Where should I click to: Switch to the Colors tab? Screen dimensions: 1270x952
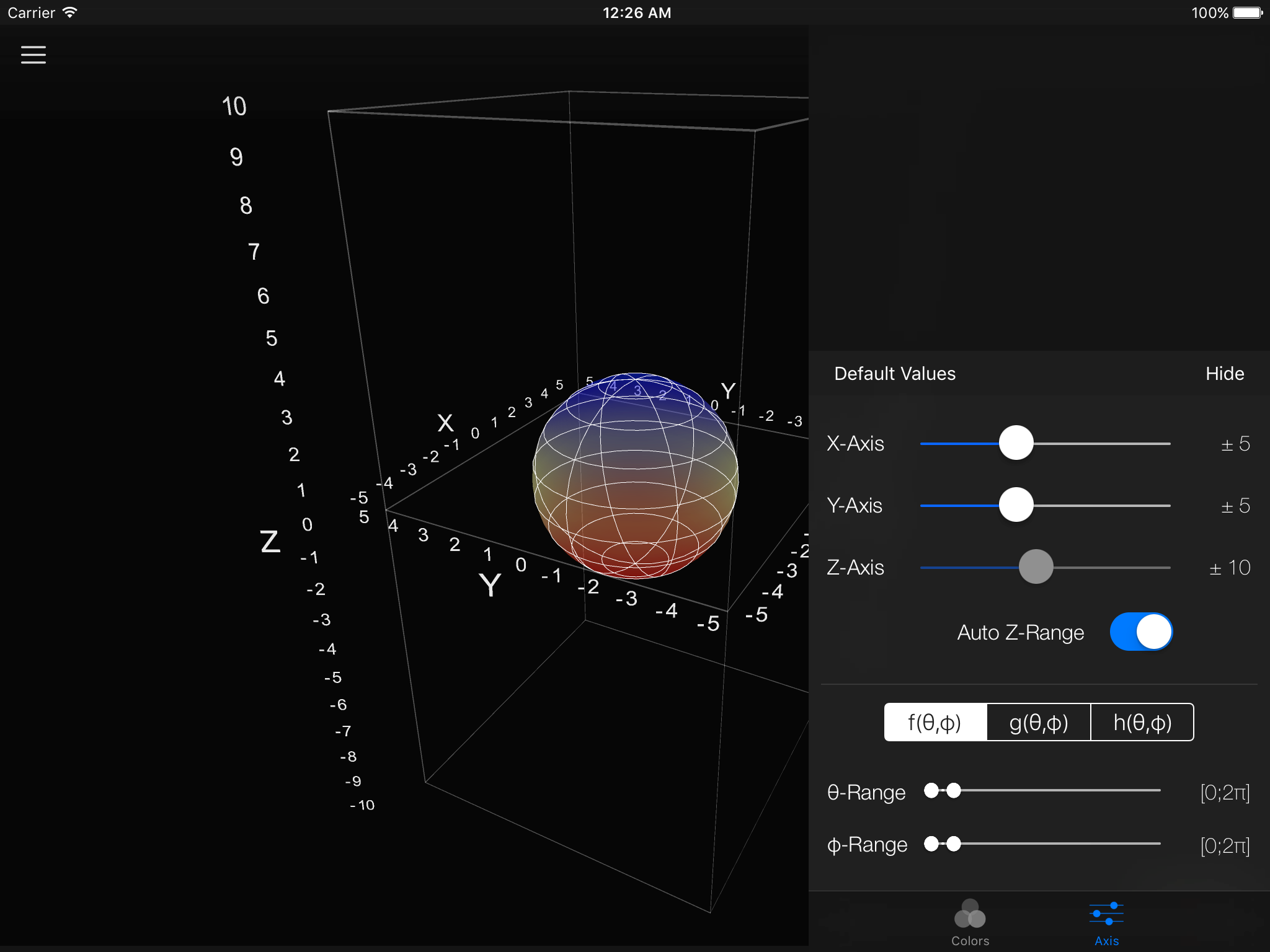(x=970, y=922)
